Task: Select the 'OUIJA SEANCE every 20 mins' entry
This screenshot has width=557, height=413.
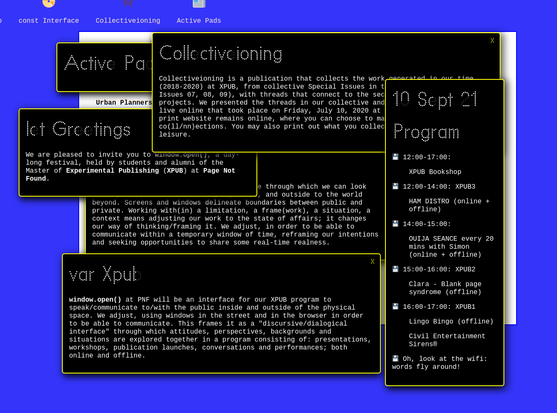Action: pos(451,246)
